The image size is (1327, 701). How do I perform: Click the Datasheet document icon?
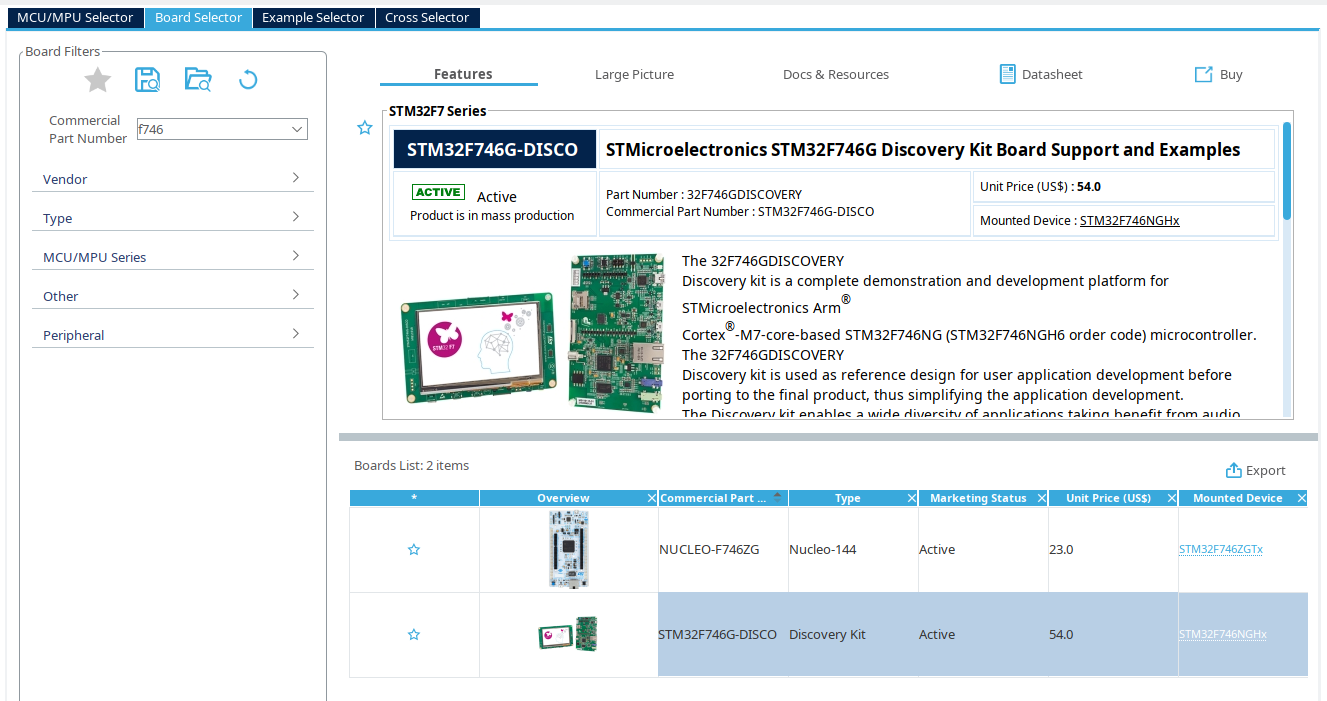(x=1008, y=74)
